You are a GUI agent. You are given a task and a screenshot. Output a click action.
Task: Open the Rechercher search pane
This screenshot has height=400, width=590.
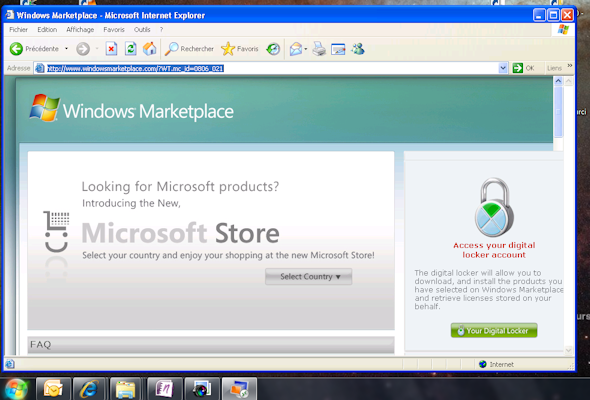(x=189, y=49)
